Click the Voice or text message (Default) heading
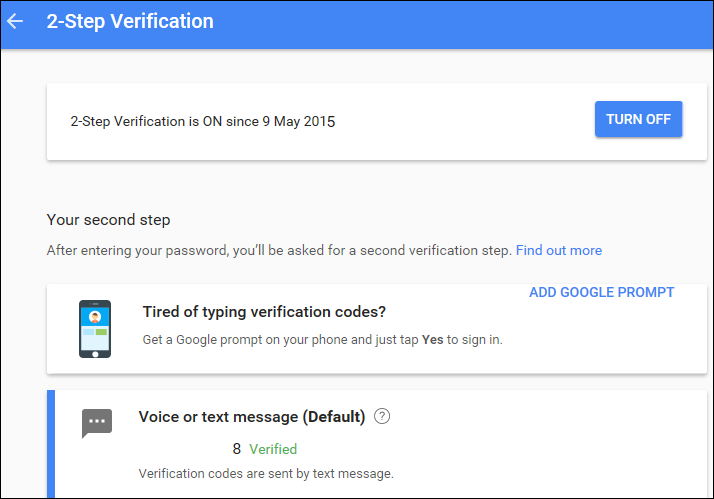 pos(252,417)
